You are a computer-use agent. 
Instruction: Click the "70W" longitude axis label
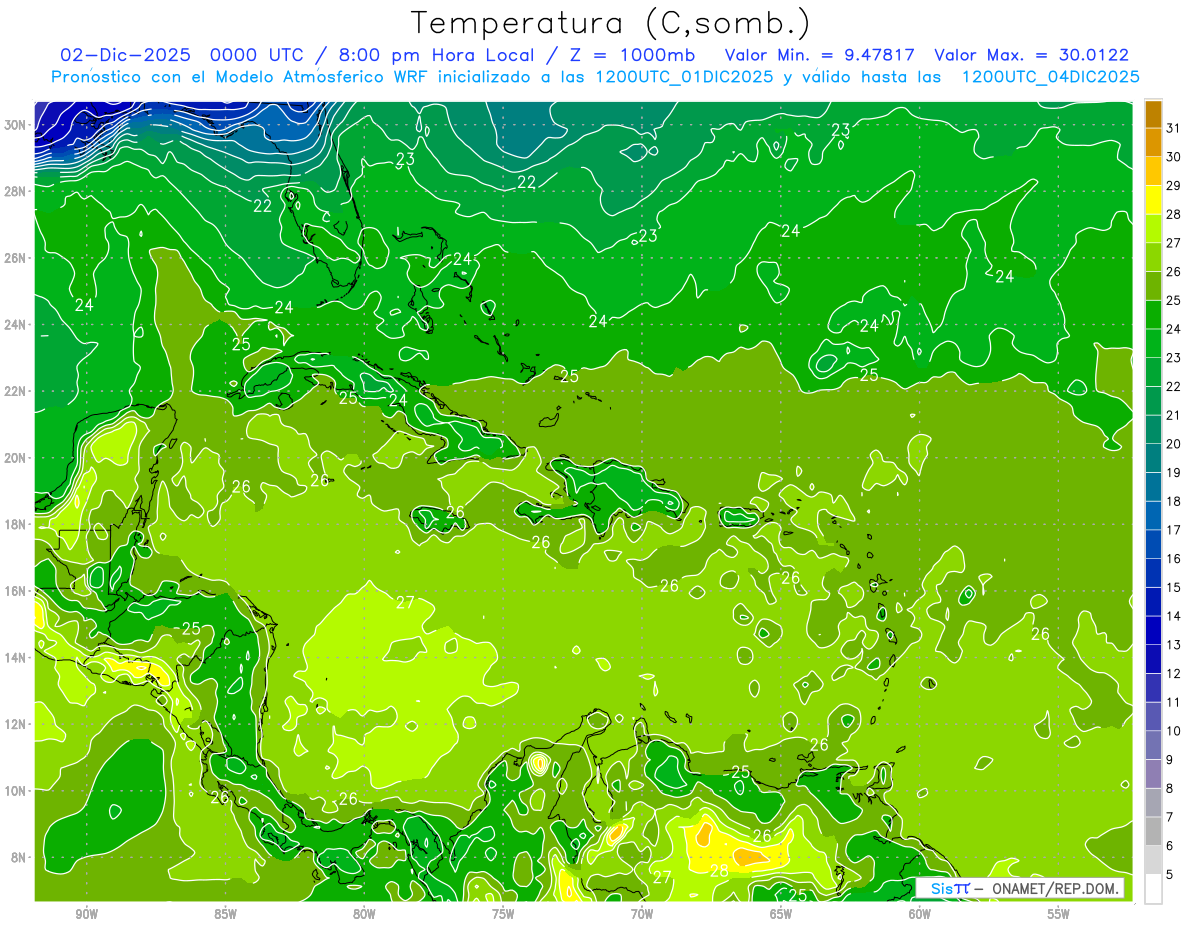coord(642,914)
